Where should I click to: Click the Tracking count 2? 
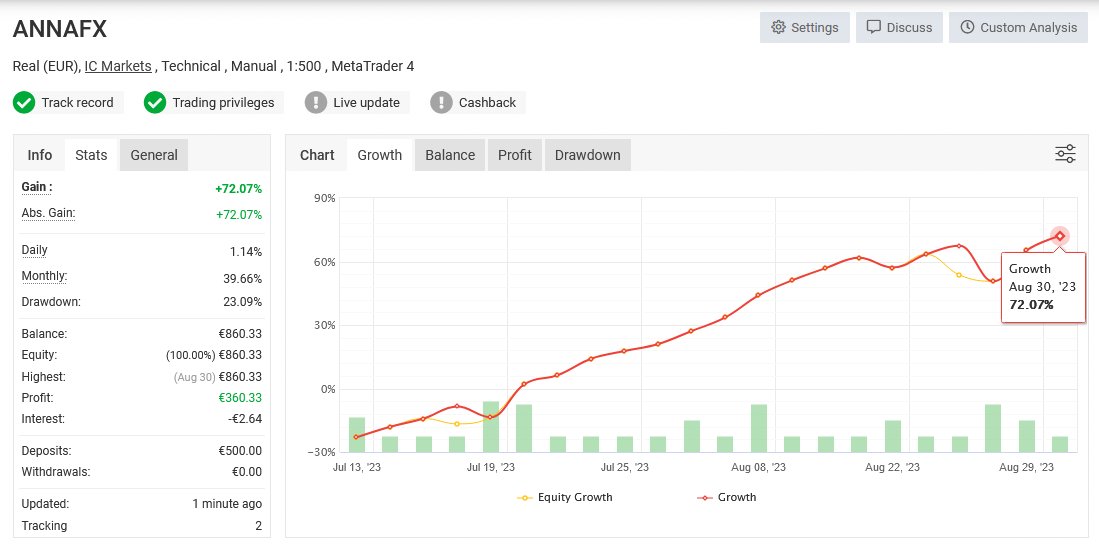(x=259, y=526)
